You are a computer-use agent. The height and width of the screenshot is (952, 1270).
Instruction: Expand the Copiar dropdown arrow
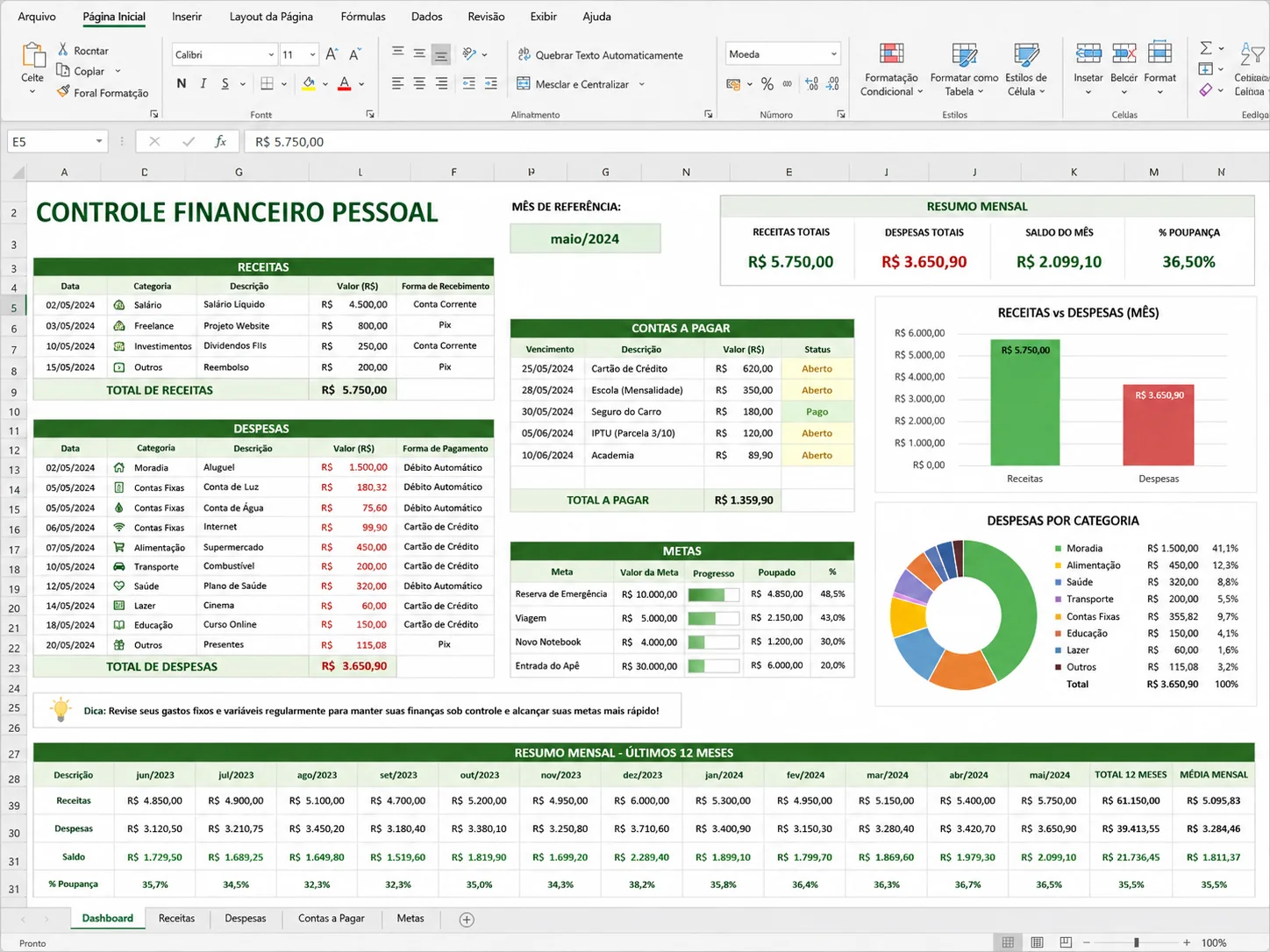118,71
